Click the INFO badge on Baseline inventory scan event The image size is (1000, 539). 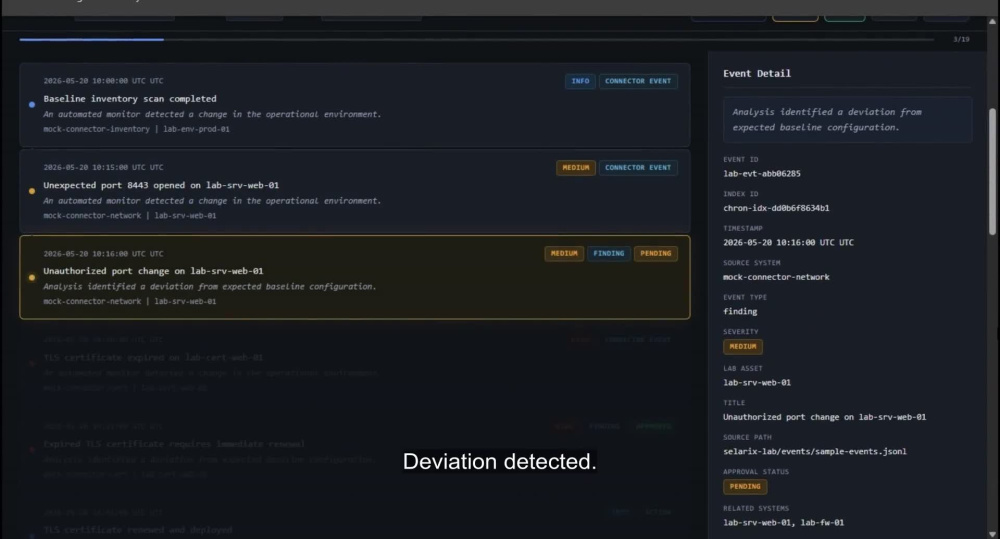580,81
